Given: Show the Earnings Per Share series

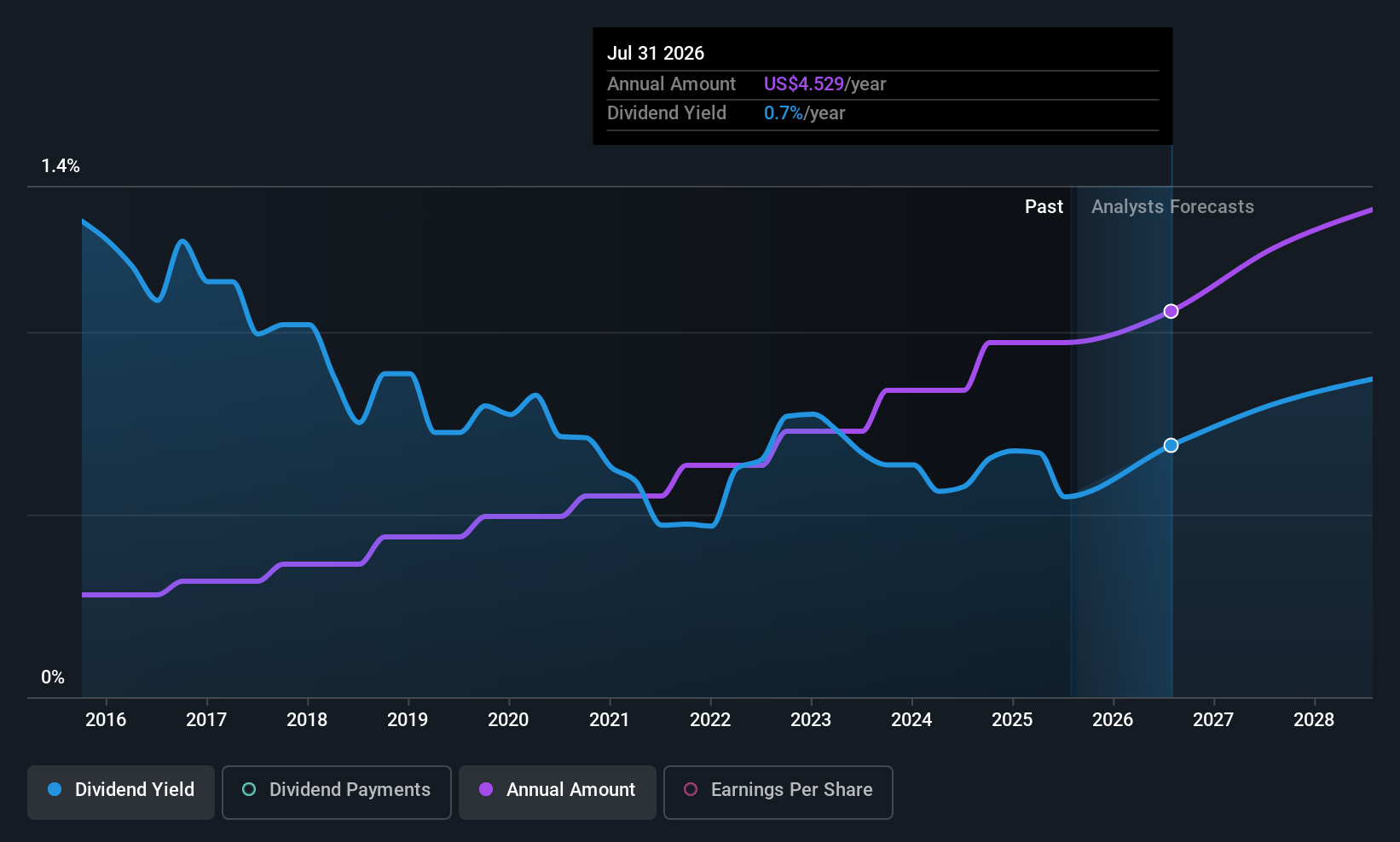Looking at the screenshot, I should [x=778, y=792].
